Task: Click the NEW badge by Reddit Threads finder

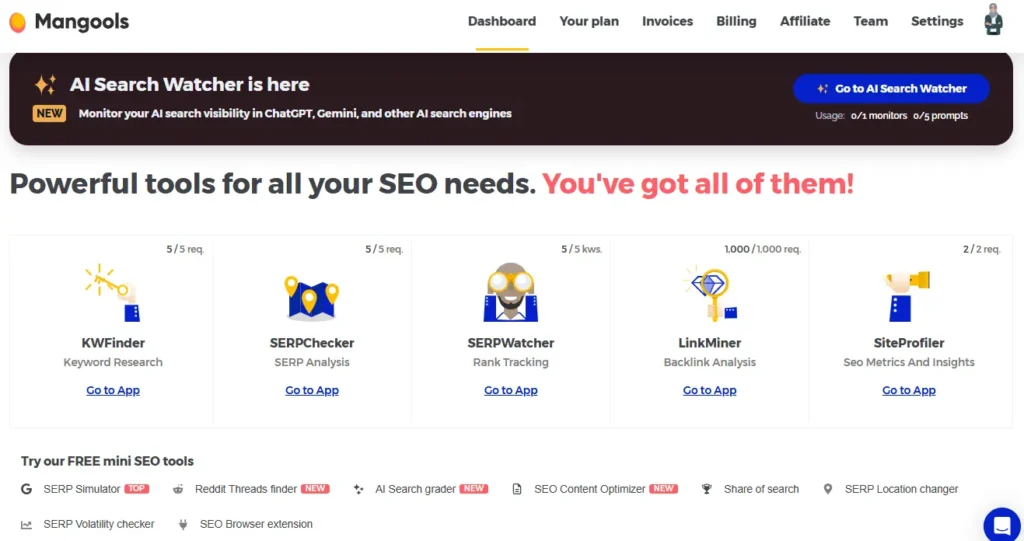Action: 315,489
